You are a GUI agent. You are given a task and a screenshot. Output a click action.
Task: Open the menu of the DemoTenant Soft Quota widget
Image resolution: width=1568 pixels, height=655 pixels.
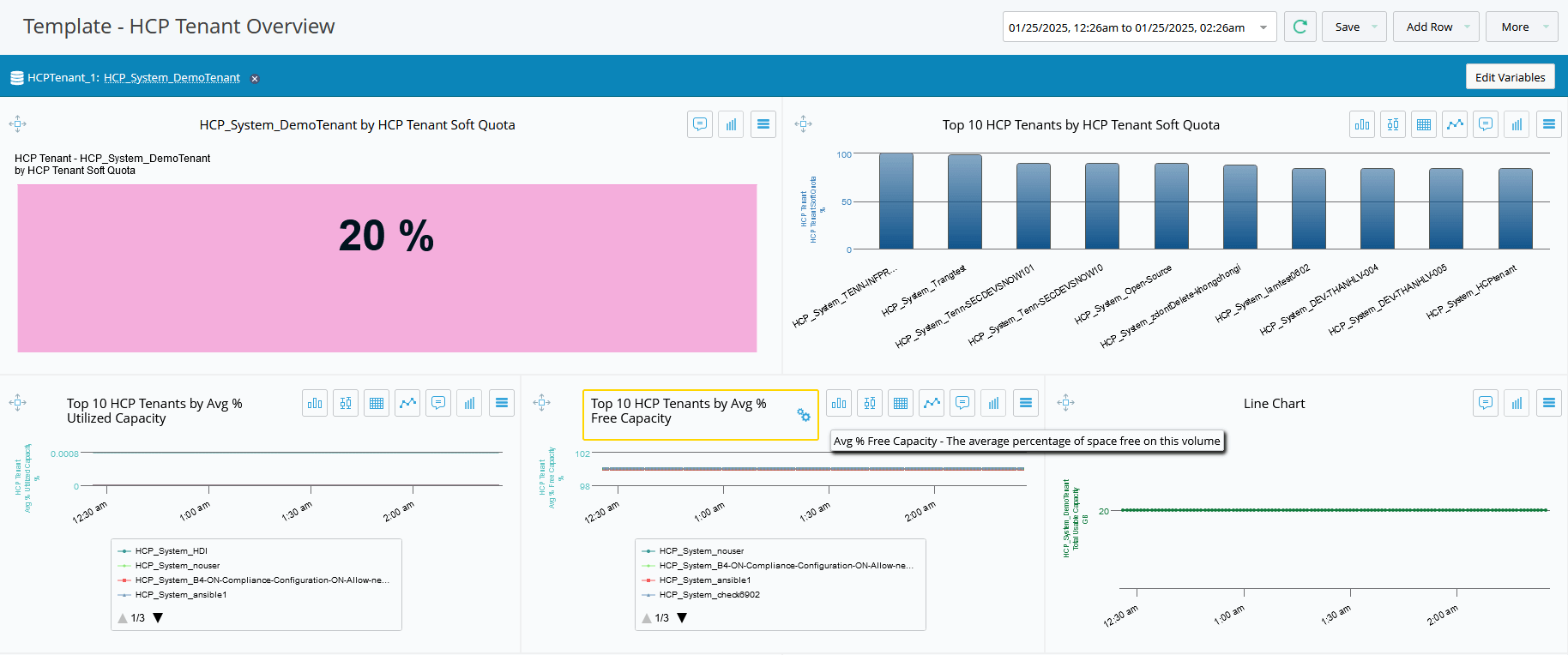pos(763,124)
